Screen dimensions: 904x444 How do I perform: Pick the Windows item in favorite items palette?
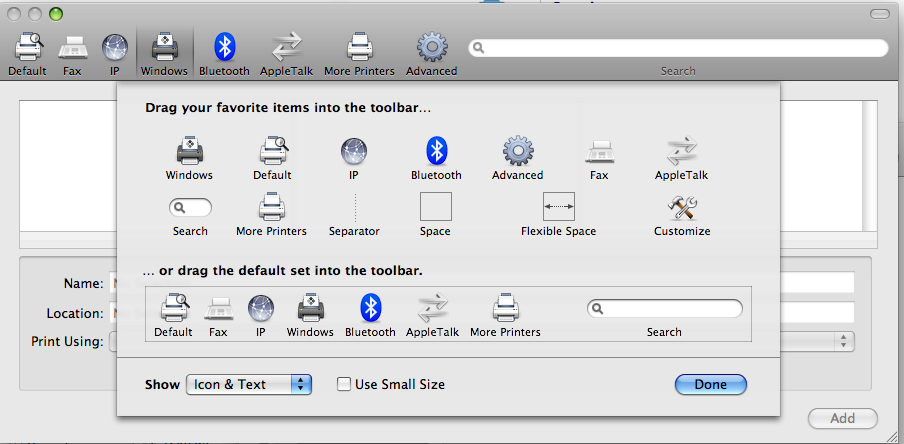pyautogui.click(x=190, y=152)
